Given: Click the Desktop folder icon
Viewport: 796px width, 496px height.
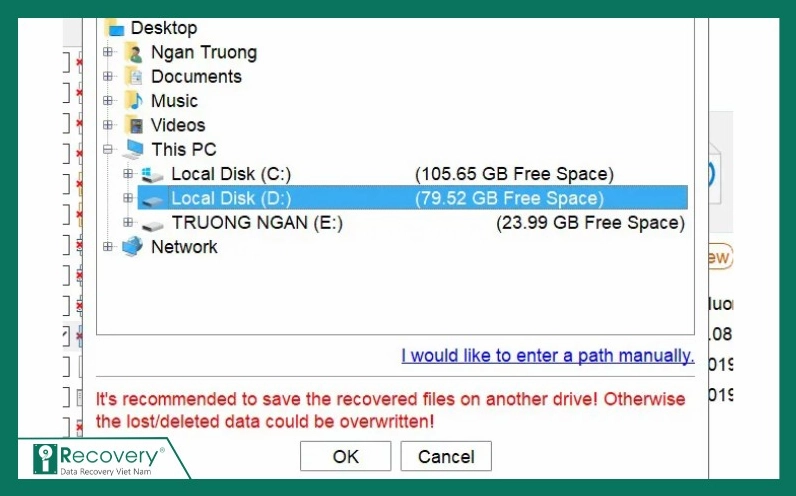Looking at the screenshot, I should tap(115, 29).
